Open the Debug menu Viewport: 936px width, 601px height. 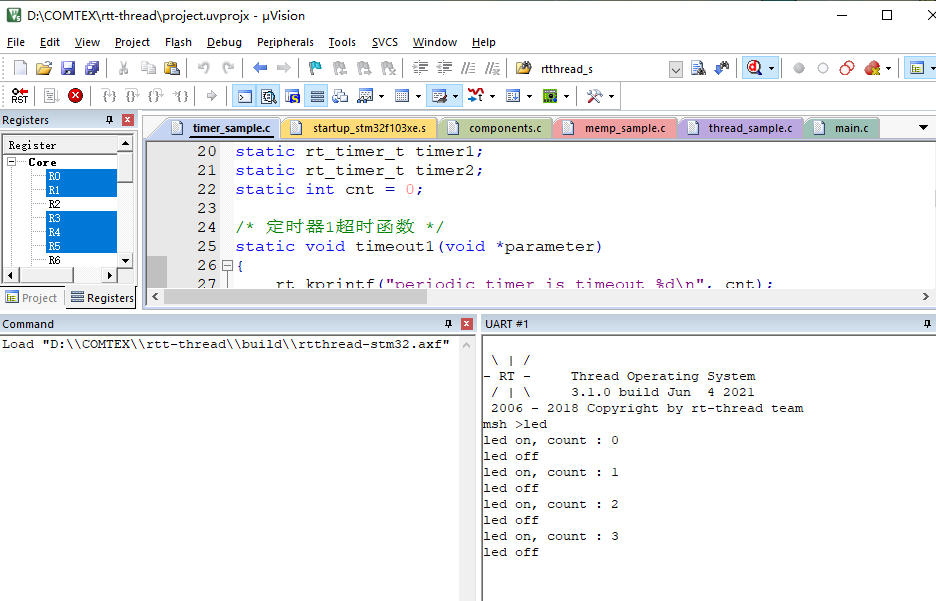click(x=224, y=42)
